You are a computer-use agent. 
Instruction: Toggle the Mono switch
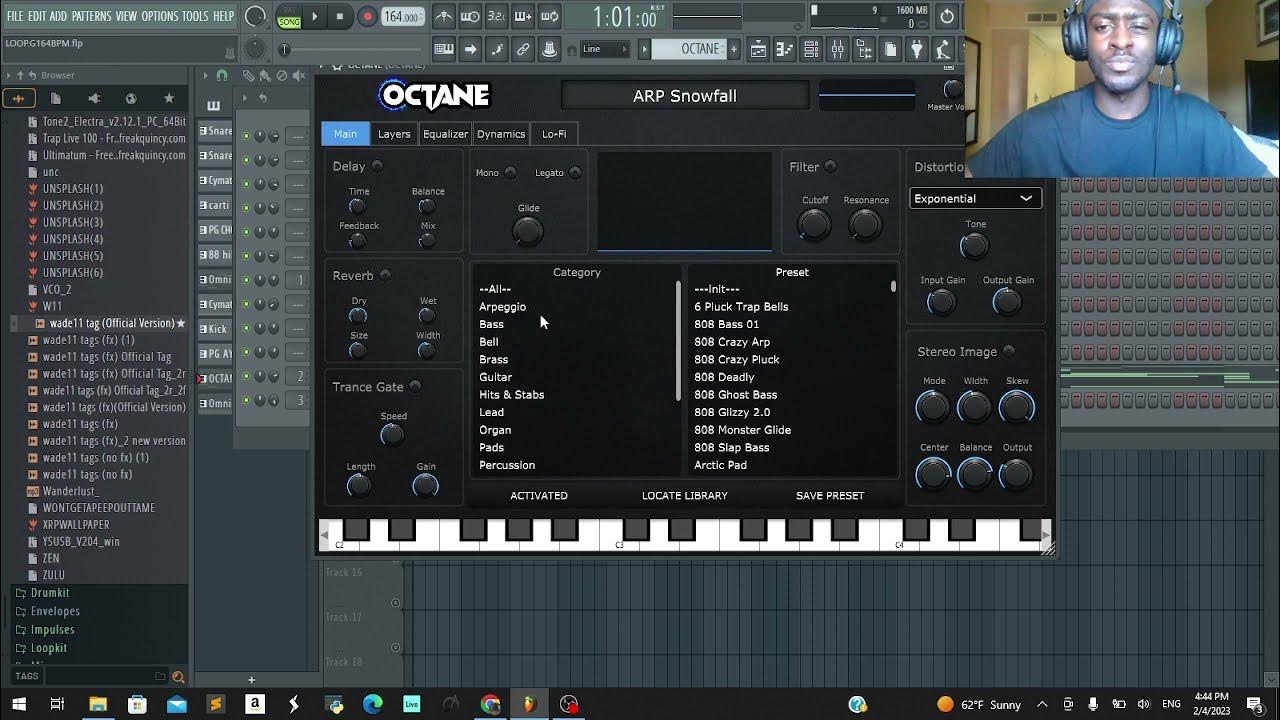point(510,173)
